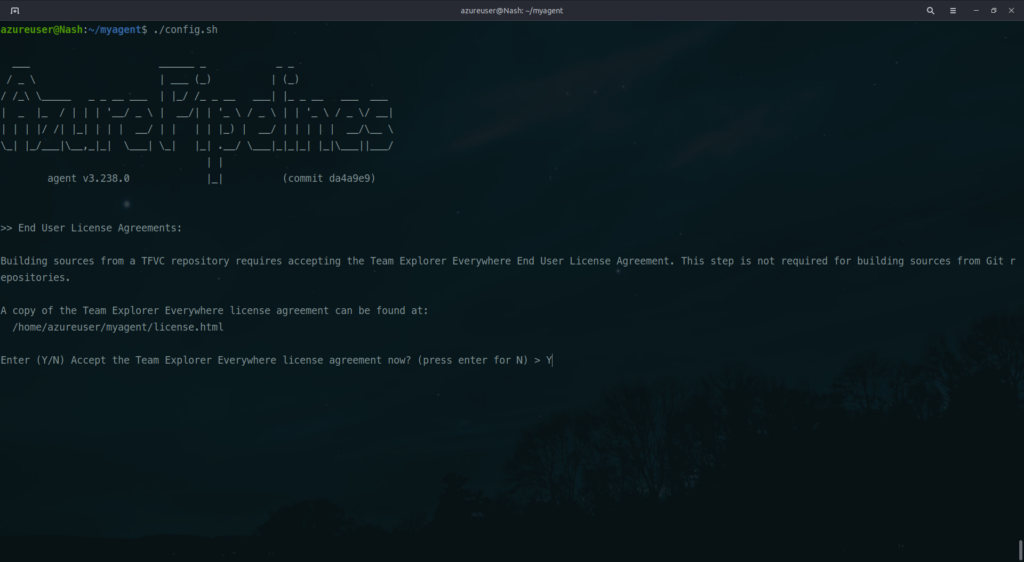
Task: Close the terminal window
Action: coord(1011,10)
